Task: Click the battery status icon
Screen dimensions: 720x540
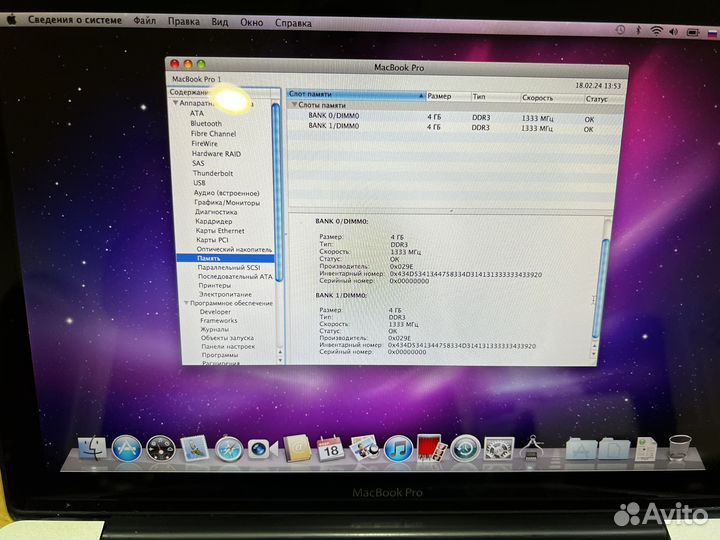Action: [693, 33]
